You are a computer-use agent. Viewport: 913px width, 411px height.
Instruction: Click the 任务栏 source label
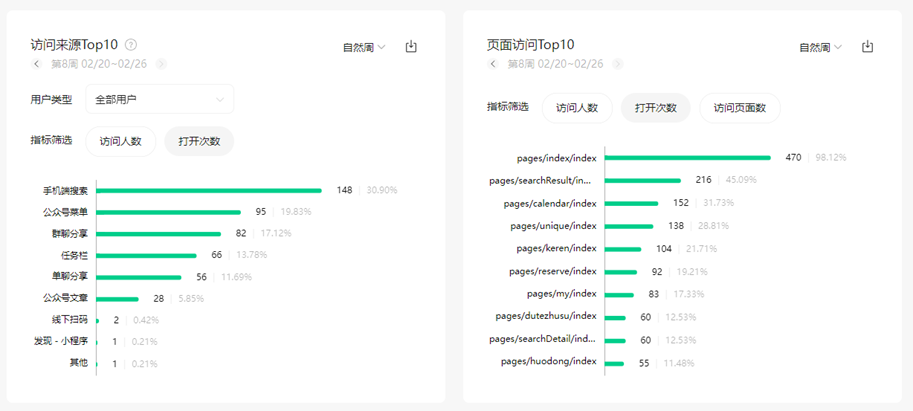click(x=74, y=255)
